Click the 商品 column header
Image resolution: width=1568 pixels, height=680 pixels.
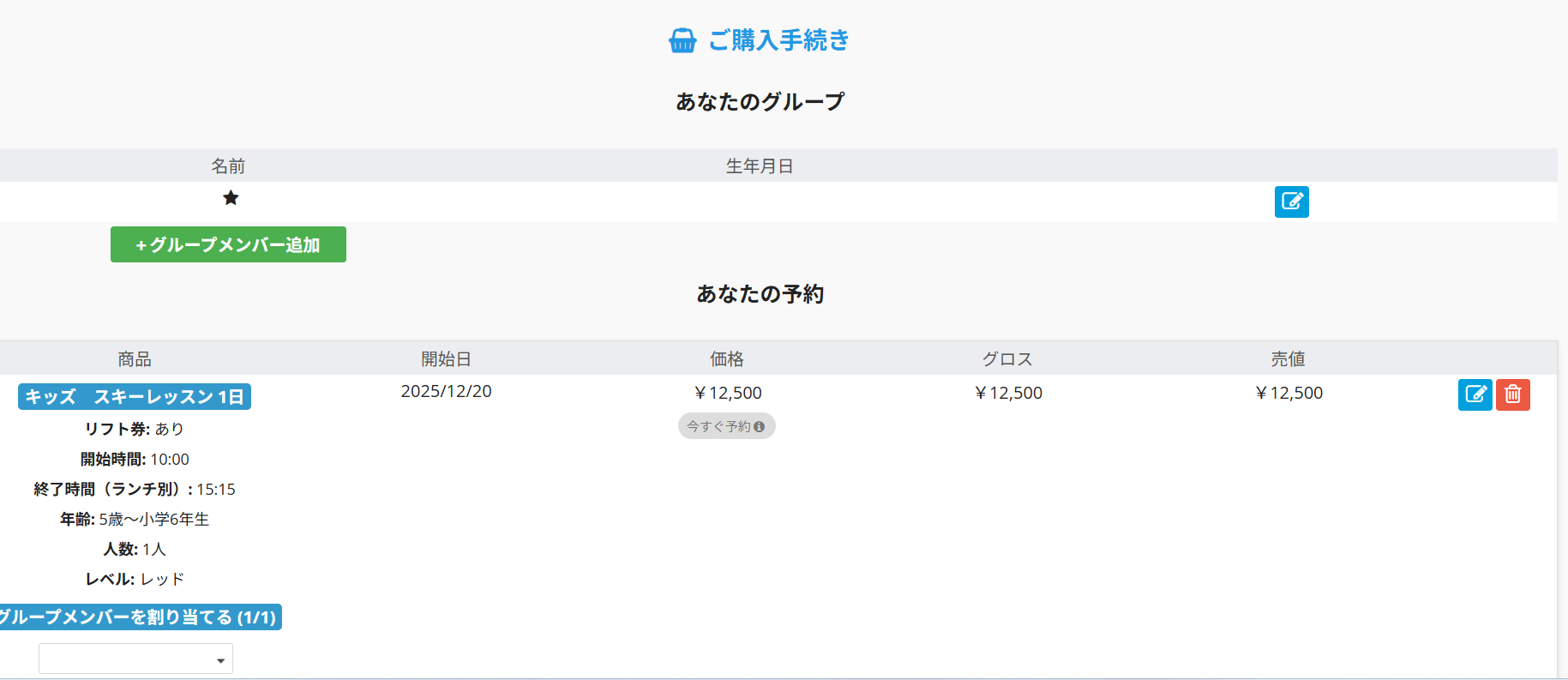click(x=135, y=358)
